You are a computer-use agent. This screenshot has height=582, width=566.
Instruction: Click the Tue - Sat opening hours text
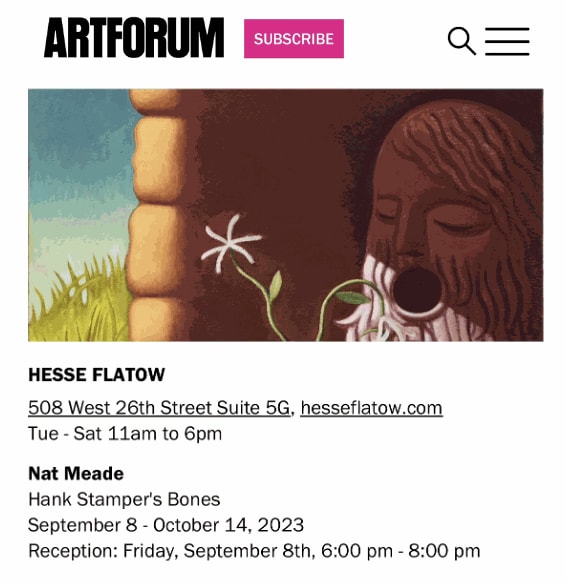(x=125, y=434)
